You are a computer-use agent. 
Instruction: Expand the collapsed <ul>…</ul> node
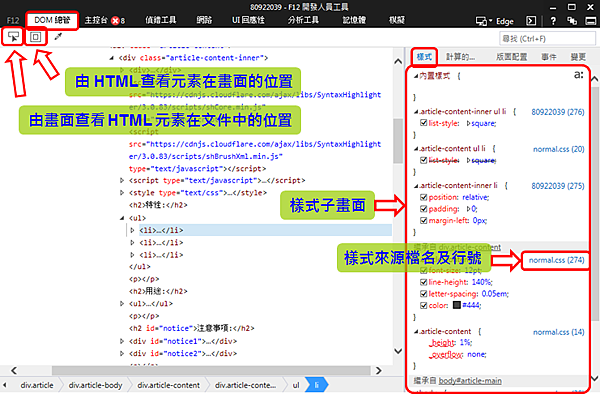click(x=122, y=304)
